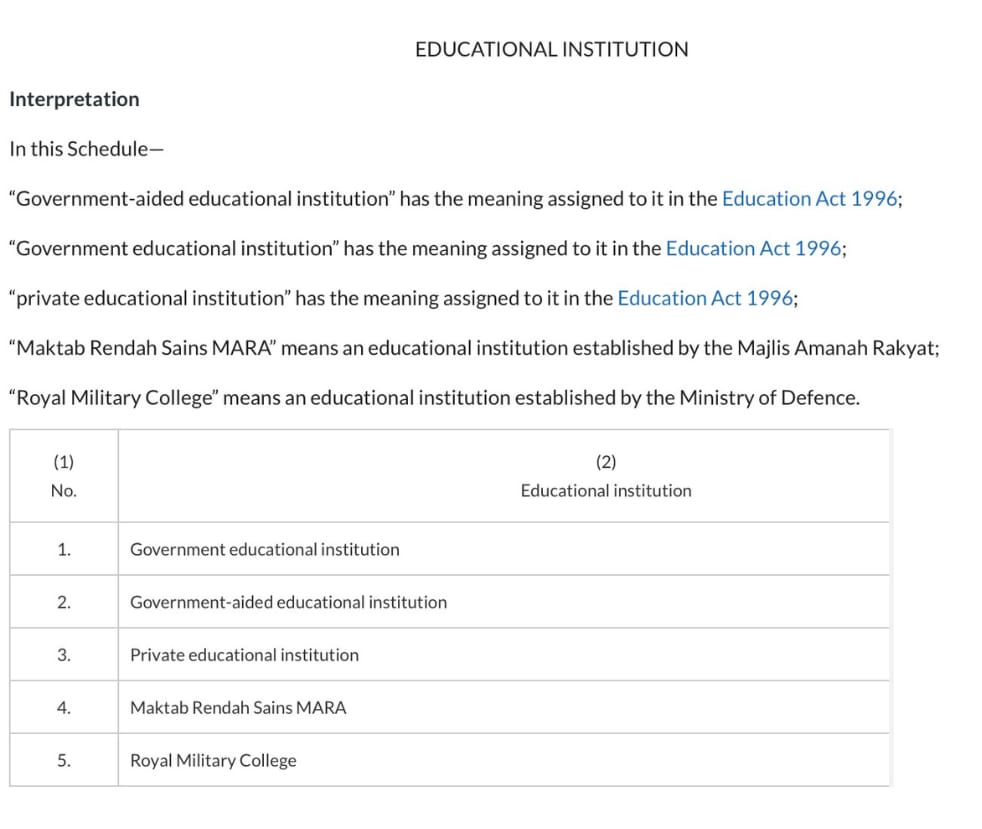Select the Maktab Rendah Sains MARA definition text
Viewport: 982px width, 829px height.
474,348
